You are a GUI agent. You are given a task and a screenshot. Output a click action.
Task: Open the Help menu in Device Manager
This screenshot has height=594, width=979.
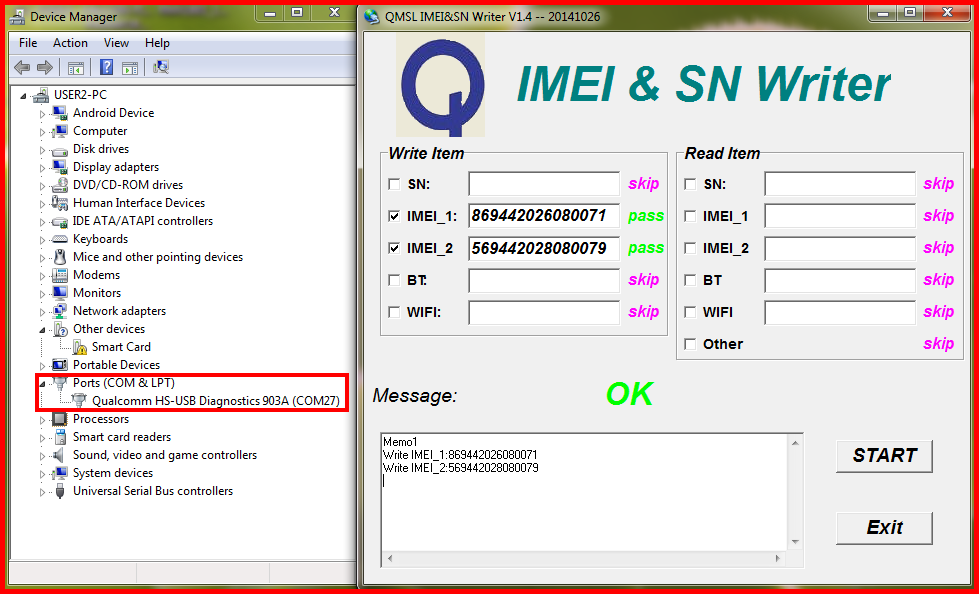[157, 43]
